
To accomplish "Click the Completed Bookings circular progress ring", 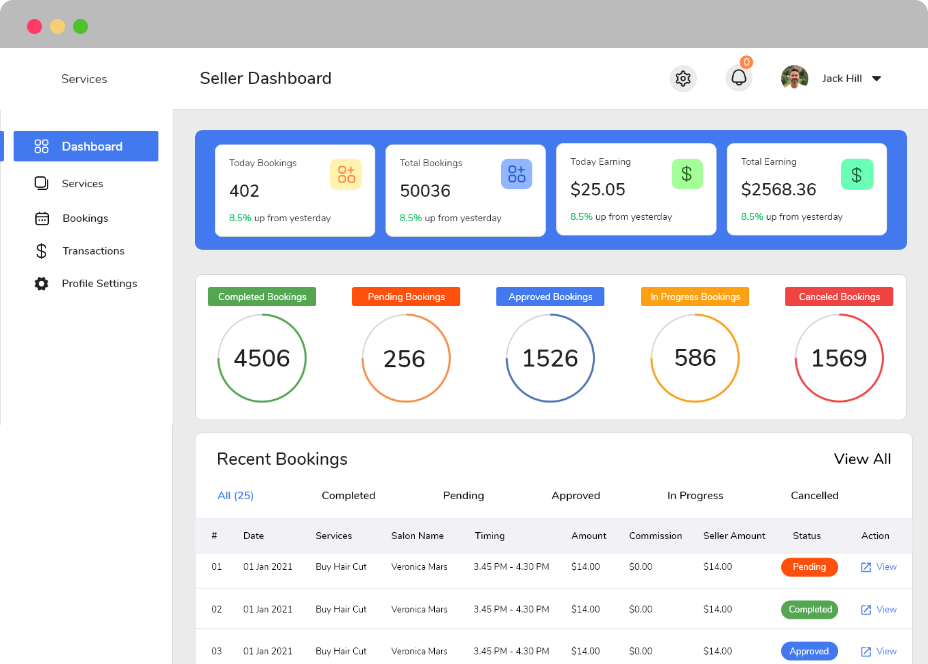I will click(x=262, y=358).
